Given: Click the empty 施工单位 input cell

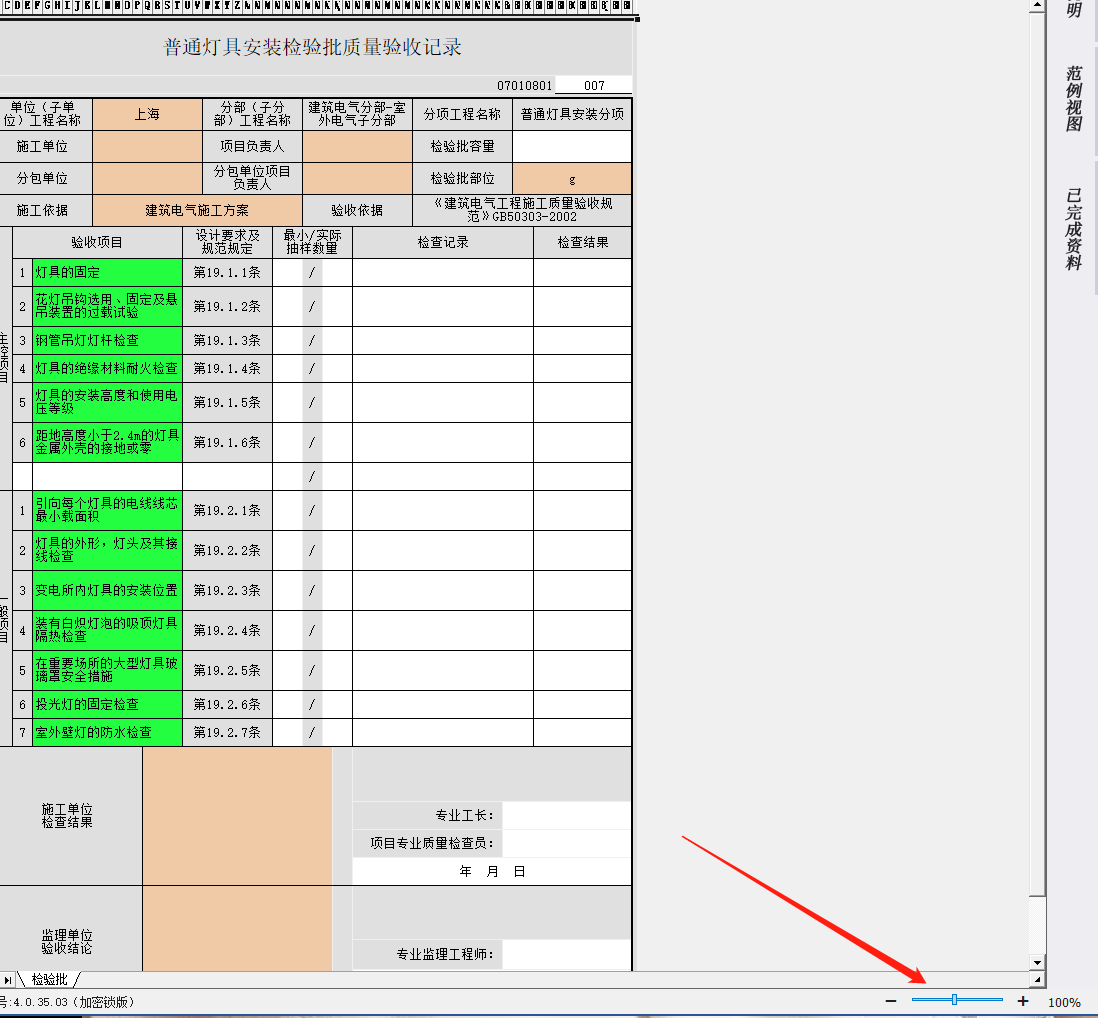Looking at the screenshot, I should [147, 146].
